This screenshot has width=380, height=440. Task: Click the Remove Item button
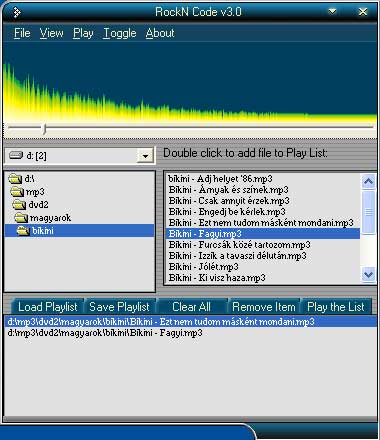click(264, 307)
